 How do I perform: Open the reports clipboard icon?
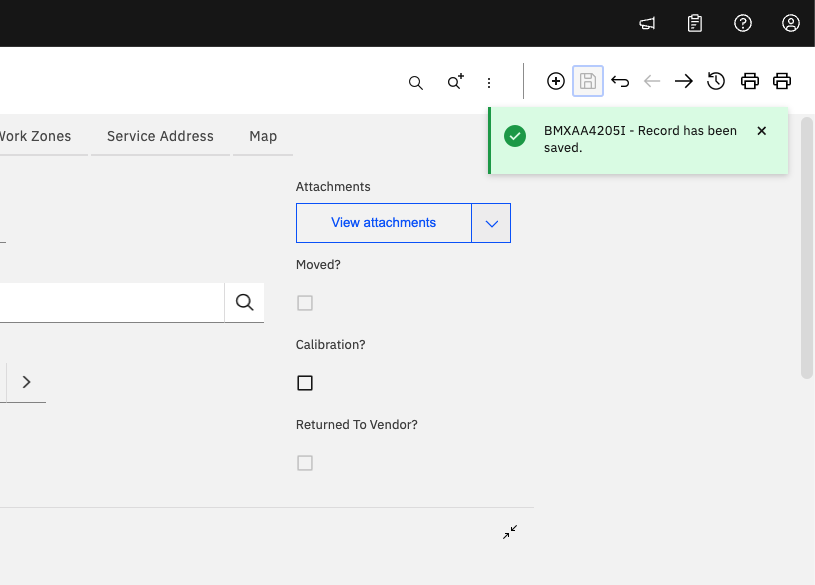click(695, 23)
